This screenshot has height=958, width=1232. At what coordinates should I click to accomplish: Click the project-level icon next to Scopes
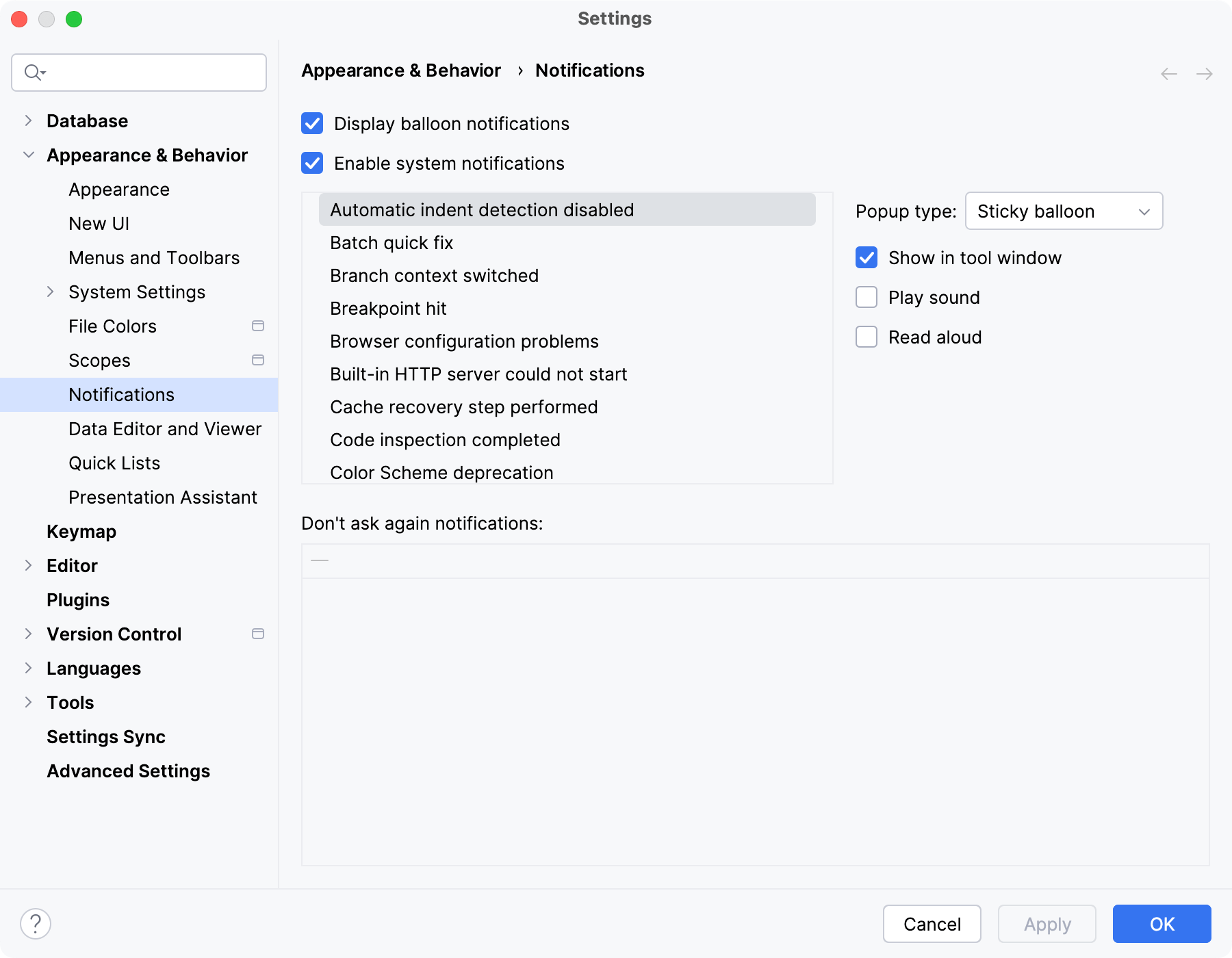258,360
